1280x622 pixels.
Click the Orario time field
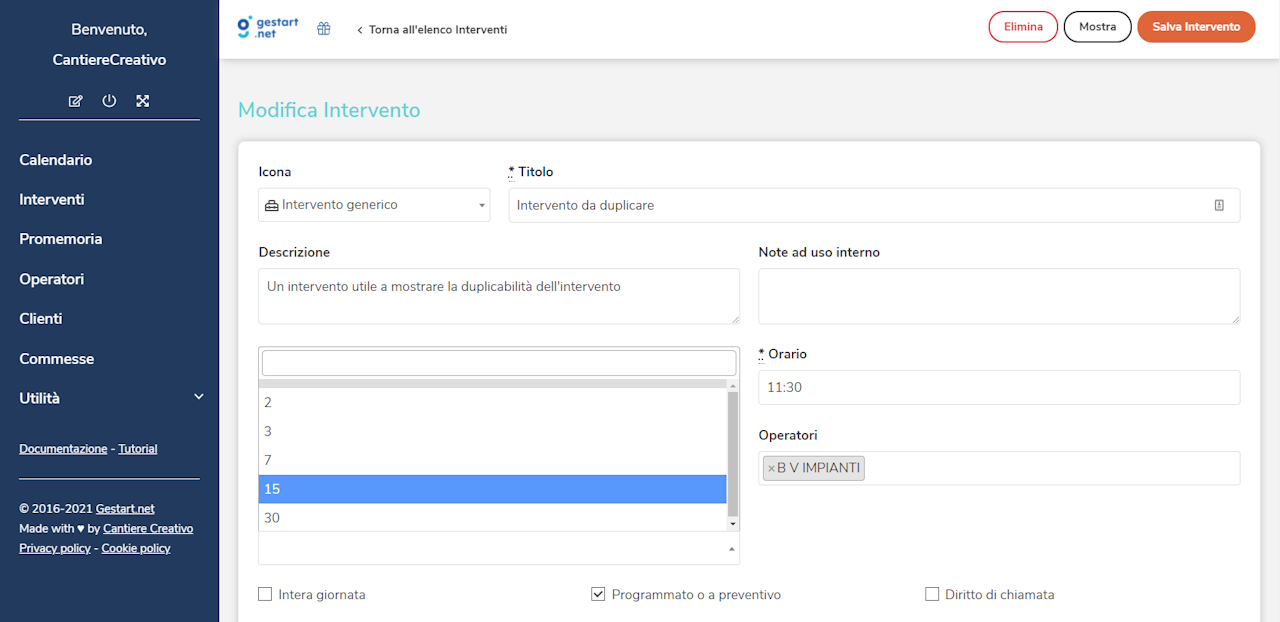point(998,387)
